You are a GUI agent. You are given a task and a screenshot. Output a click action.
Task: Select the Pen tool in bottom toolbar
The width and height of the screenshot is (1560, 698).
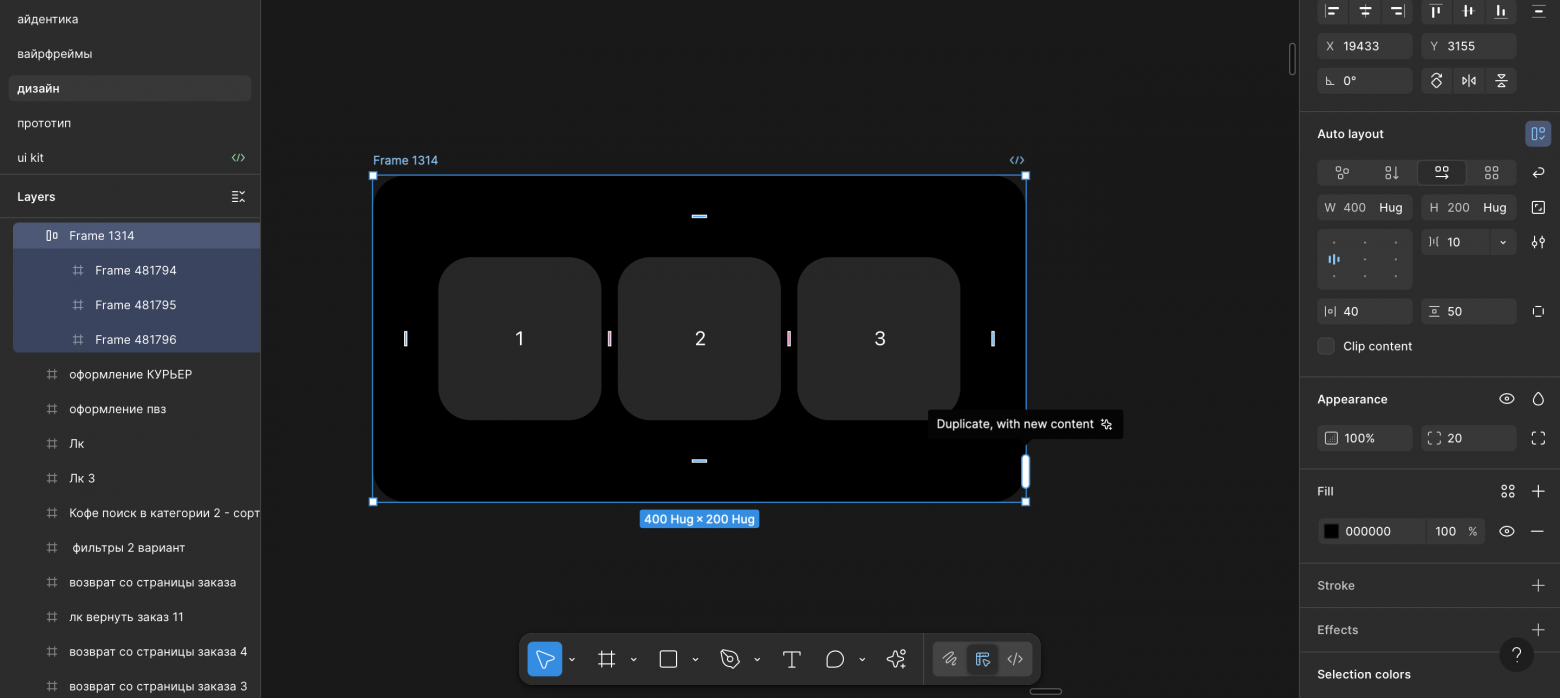tap(730, 659)
